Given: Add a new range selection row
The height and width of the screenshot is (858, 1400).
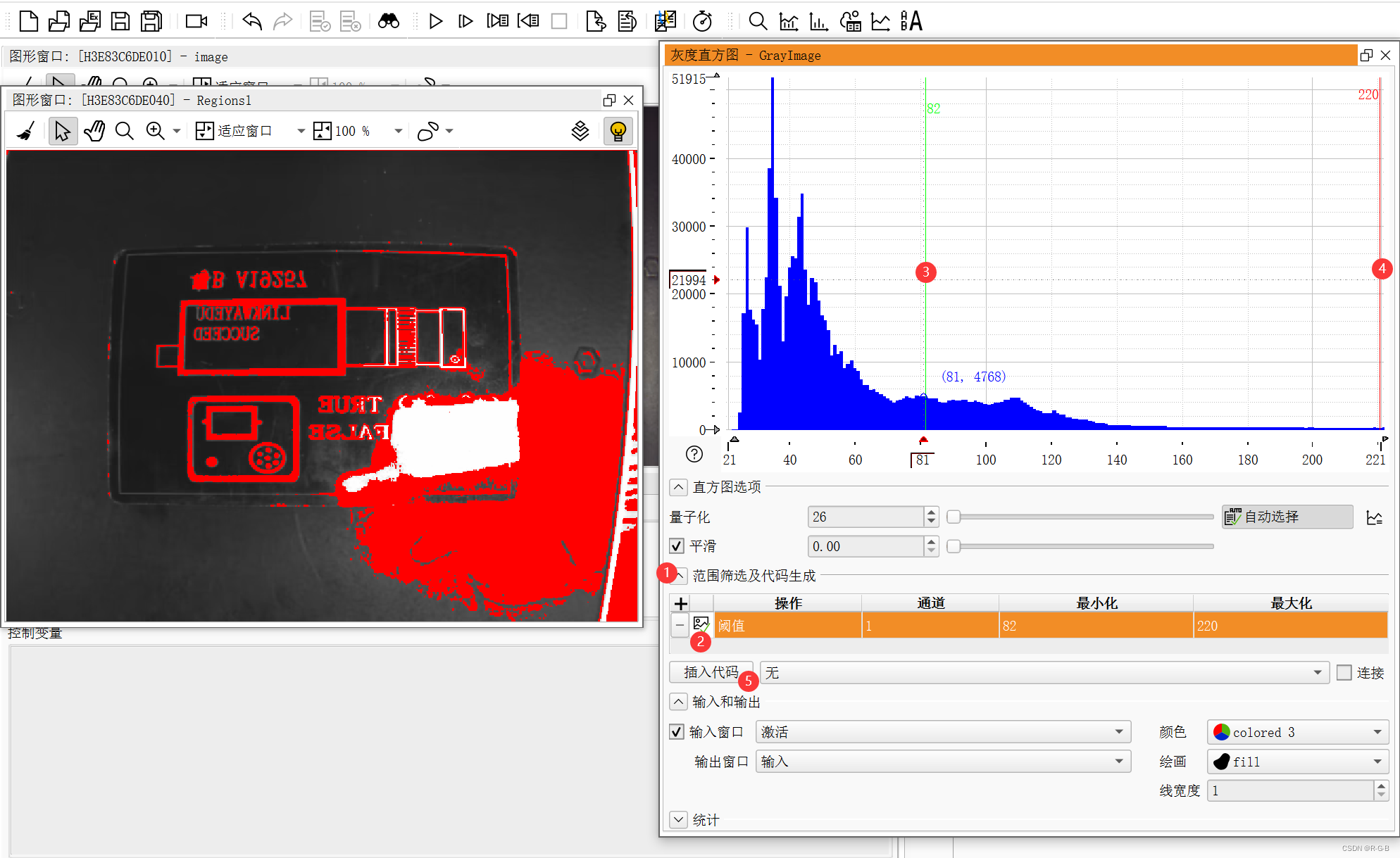Looking at the screenshot, I should [x=680, y=603].
